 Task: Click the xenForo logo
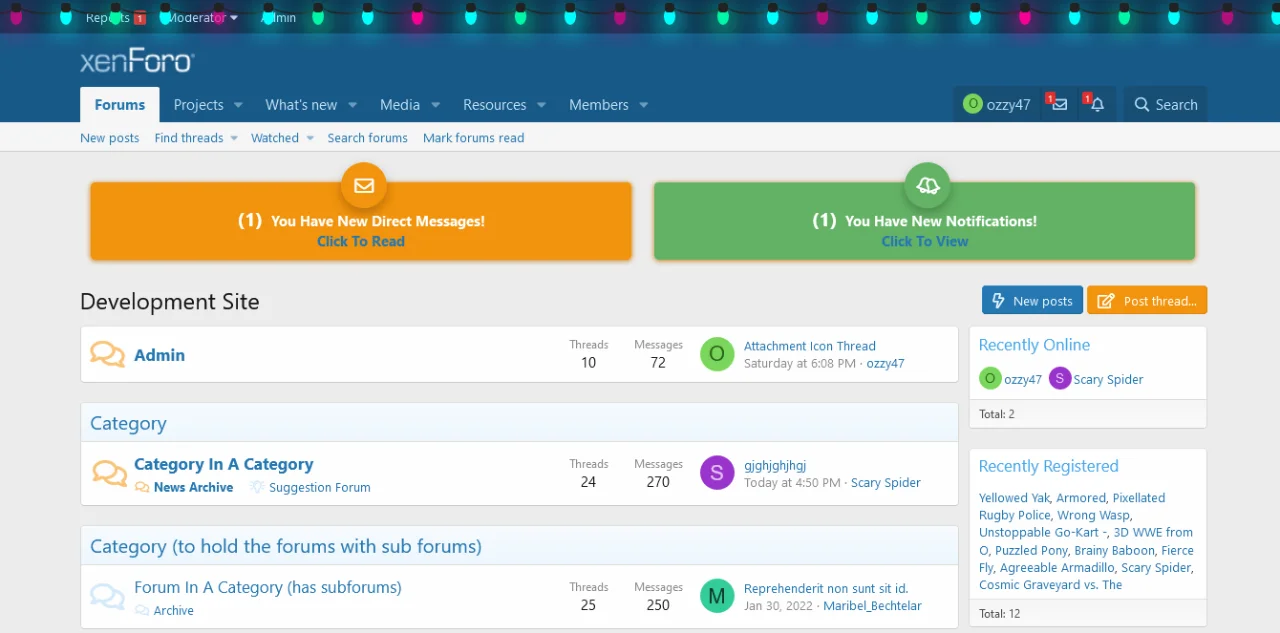137,61
